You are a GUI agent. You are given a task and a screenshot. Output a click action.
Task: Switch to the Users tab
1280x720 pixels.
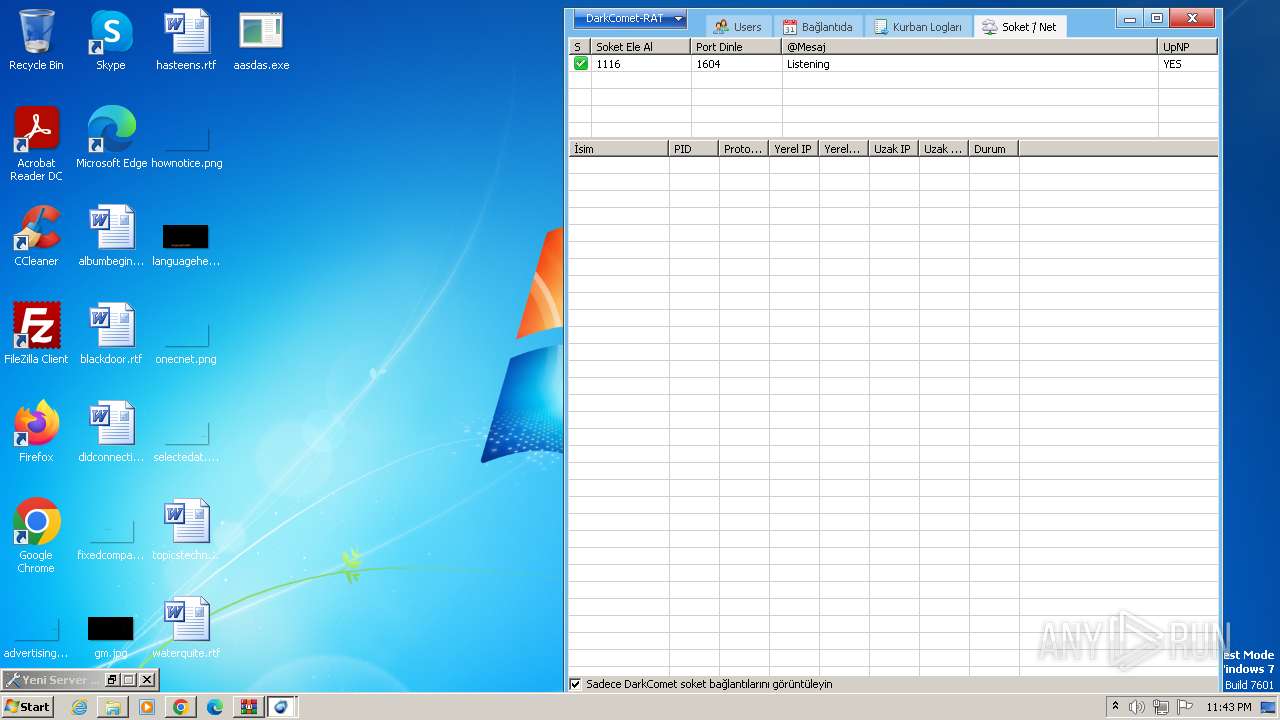pos(738,27)
